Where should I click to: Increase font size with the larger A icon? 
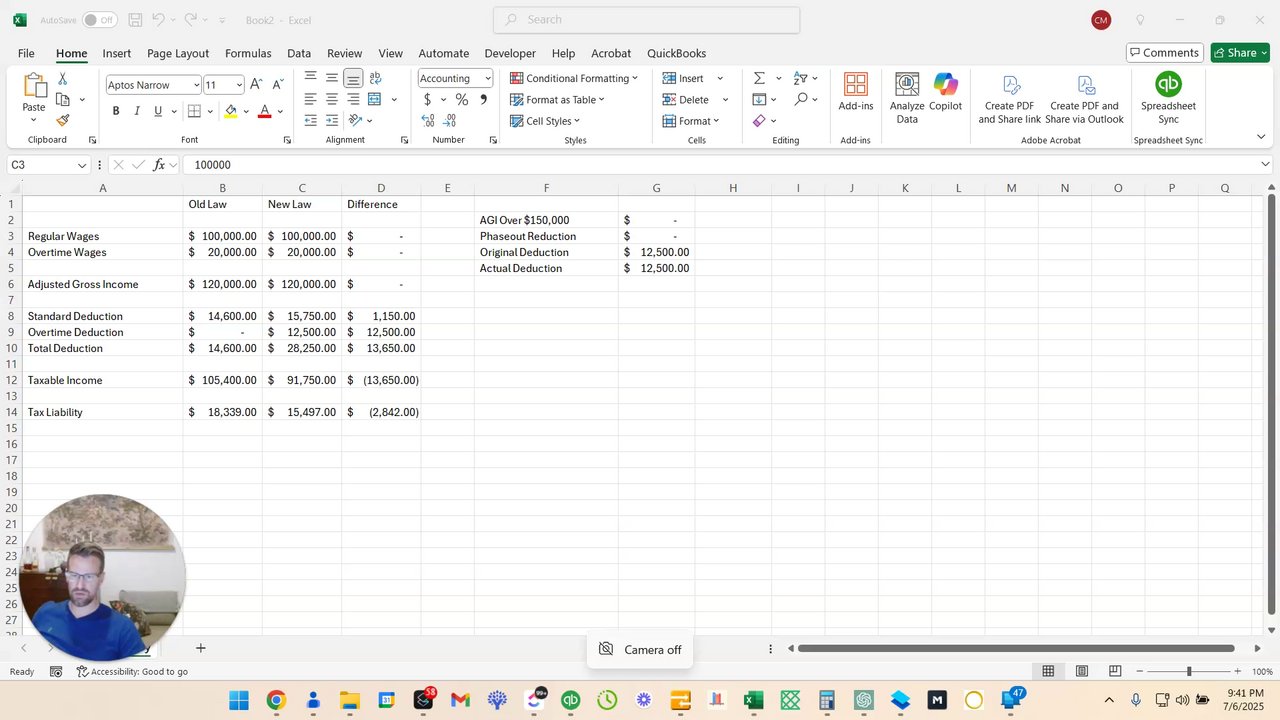tap(256, 85)
